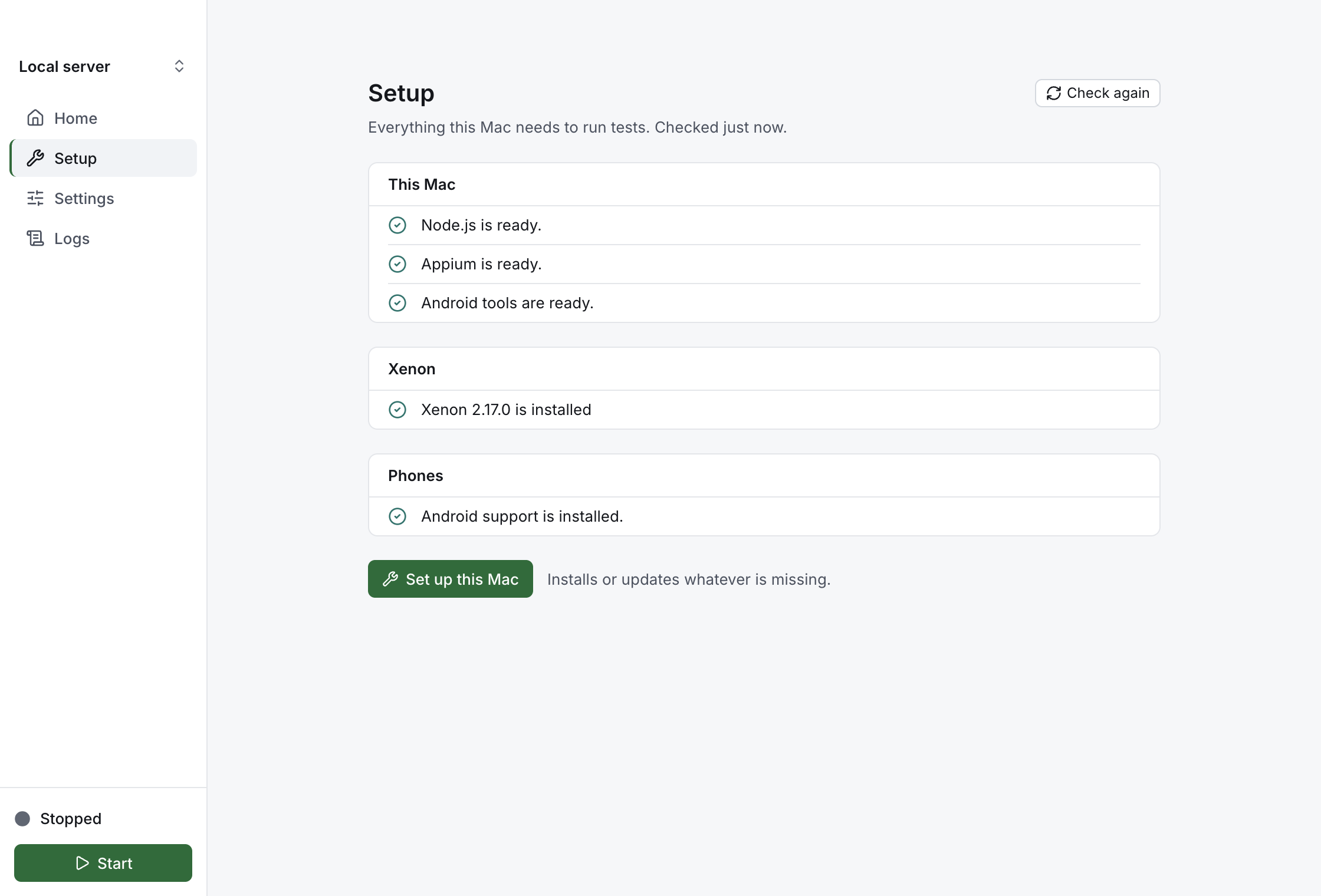Click the 'Android support is installed.' text
Viewport: 1321px width, 896px height.
tap(522, 516)
